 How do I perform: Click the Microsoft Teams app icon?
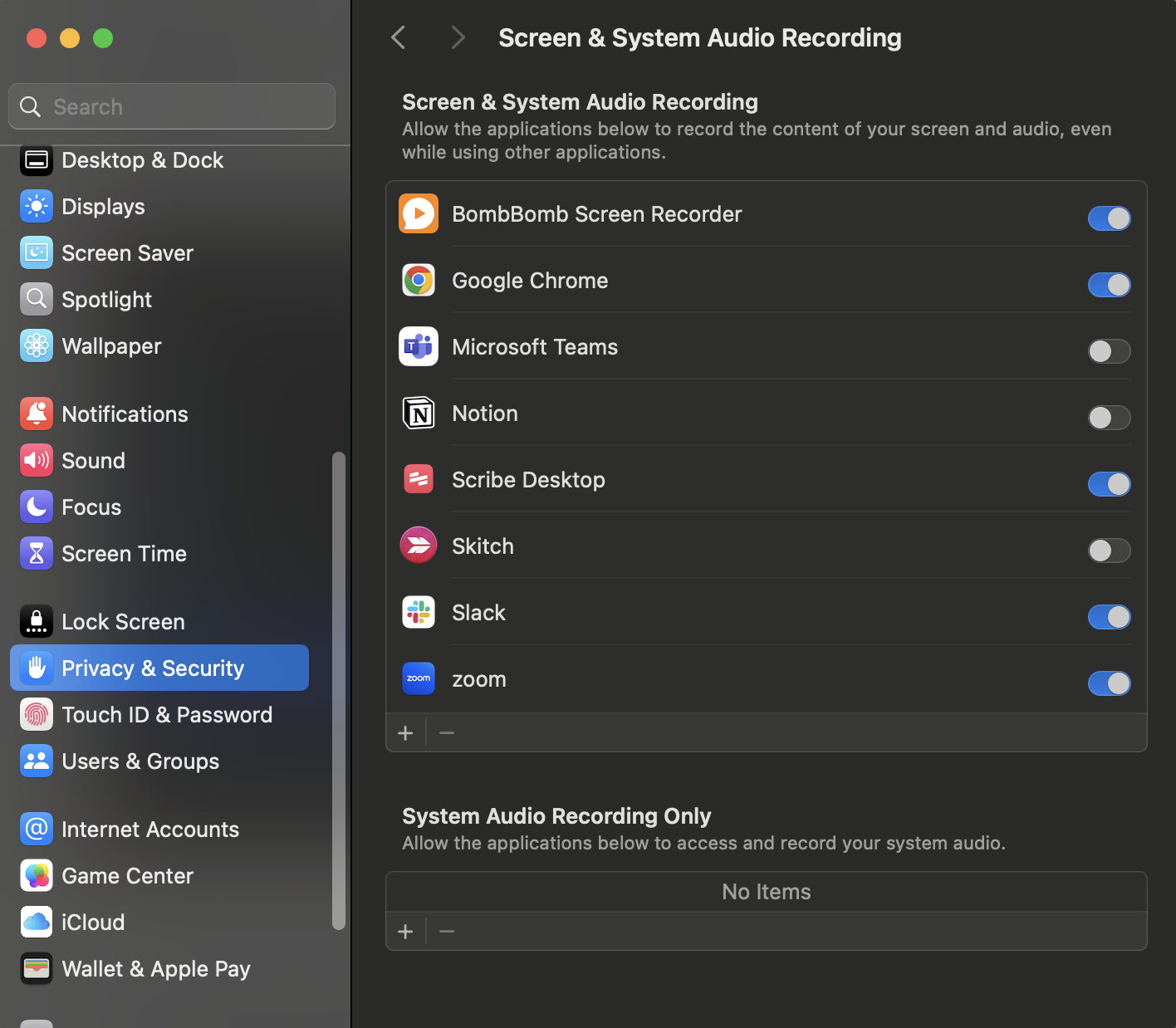pos(419,347)
